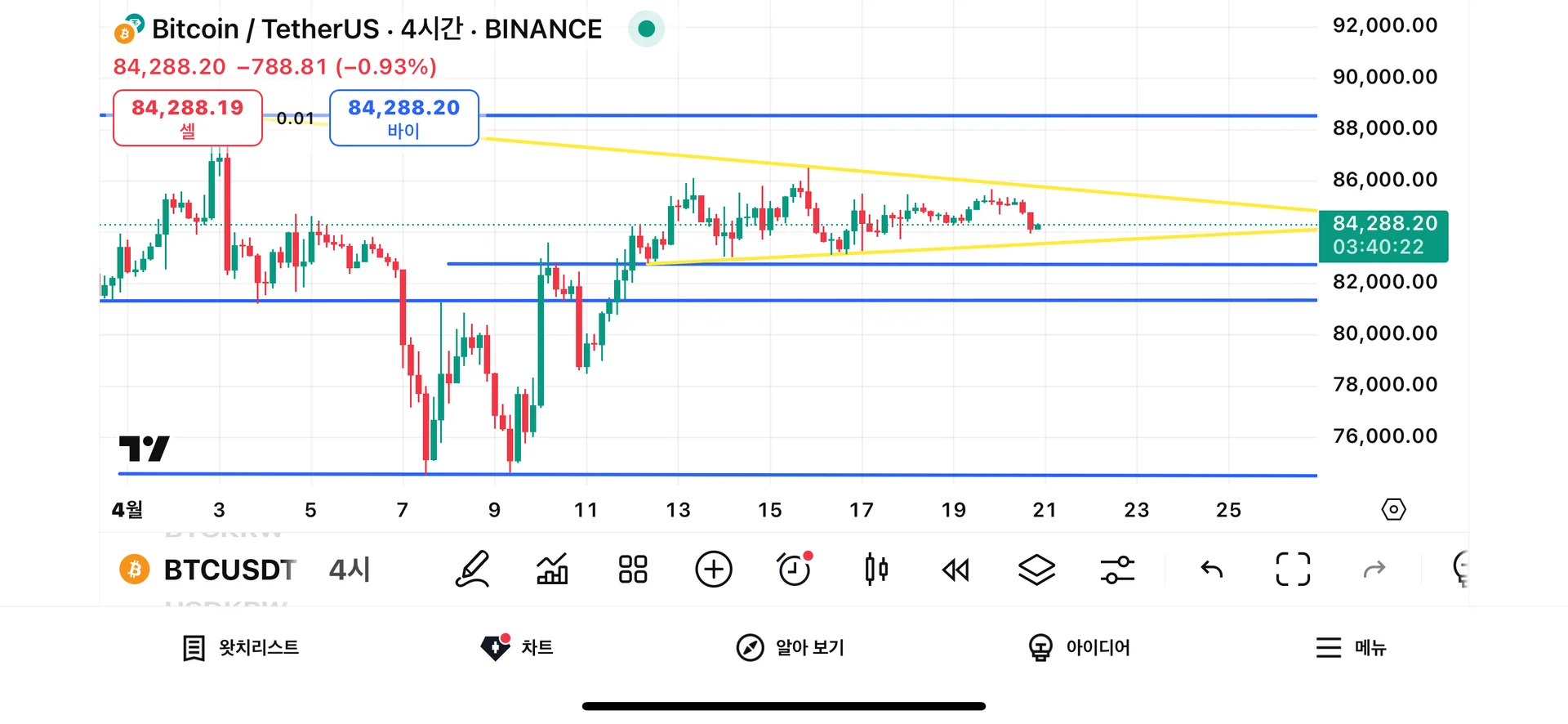Switch to the 왓치리스트 tab
The image size is (1568, 724).
(241, 648)
